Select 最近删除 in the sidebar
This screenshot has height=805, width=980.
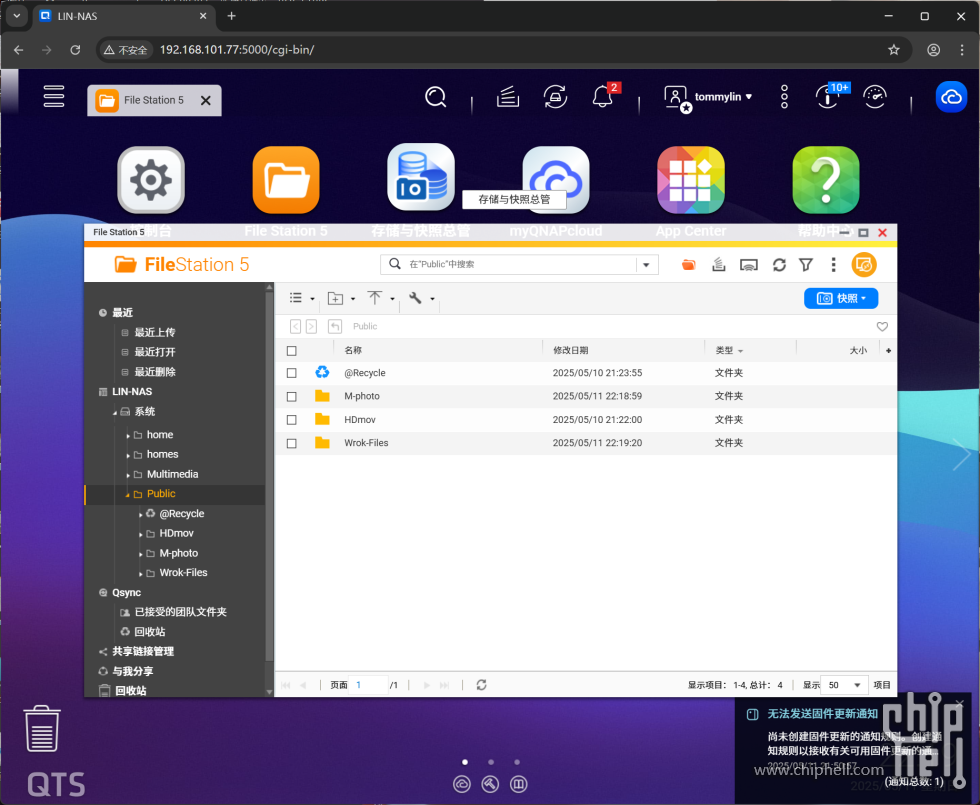pyautogui.click(x=154, y=372)
